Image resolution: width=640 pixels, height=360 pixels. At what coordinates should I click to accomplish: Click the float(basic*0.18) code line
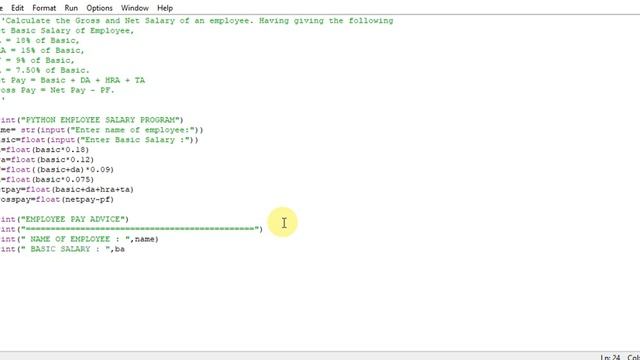point(44,149)
